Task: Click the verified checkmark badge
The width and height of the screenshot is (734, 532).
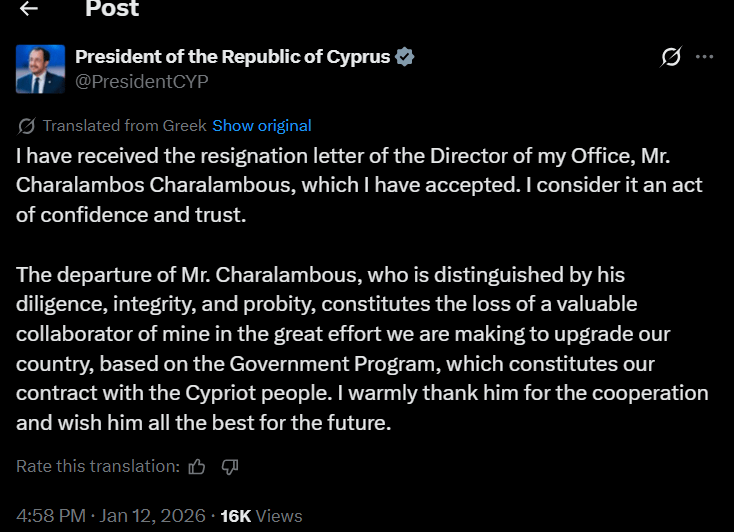Action: [405, 57]
